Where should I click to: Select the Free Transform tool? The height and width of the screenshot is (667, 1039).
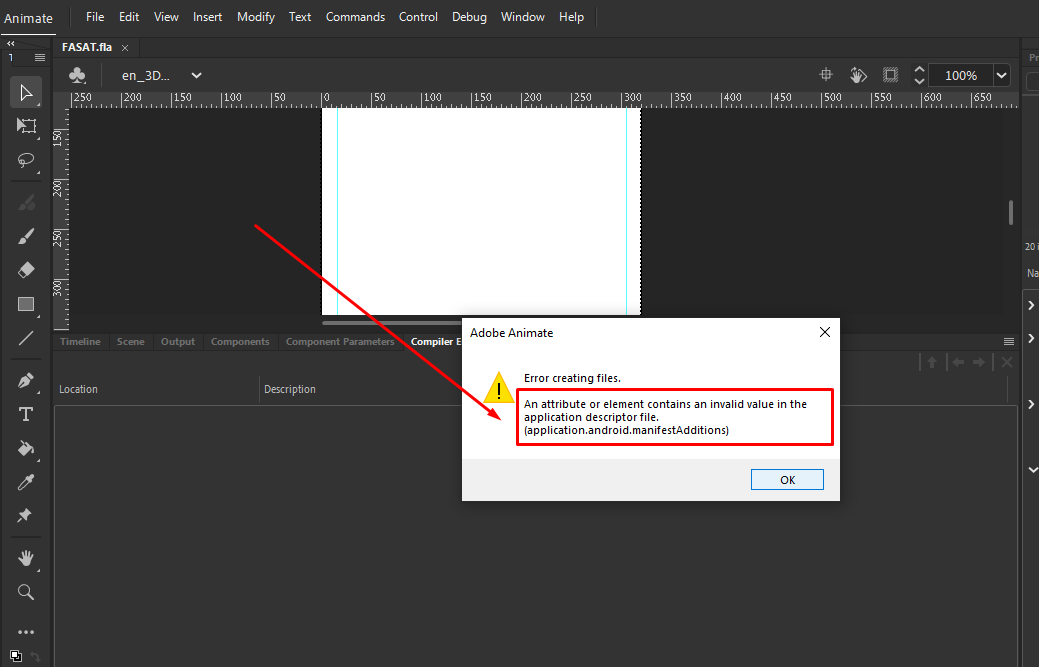(x=26, y=126)
